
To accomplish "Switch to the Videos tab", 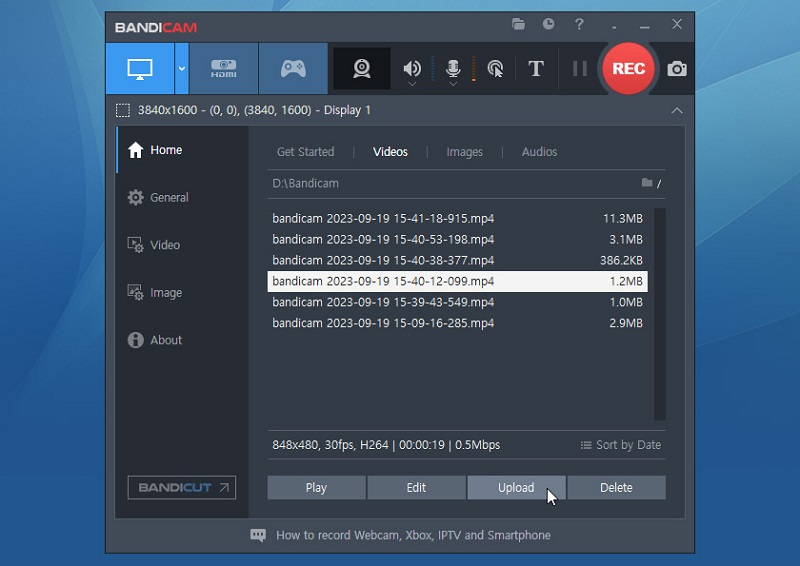I will 390,152.
